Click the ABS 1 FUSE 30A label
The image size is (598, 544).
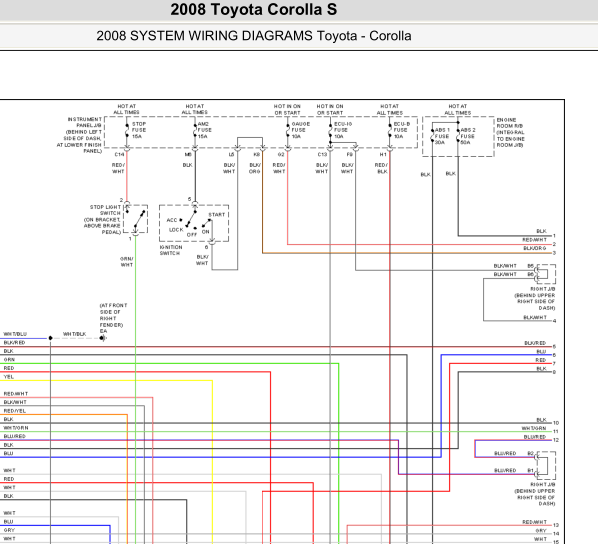[x=442, y=136]
